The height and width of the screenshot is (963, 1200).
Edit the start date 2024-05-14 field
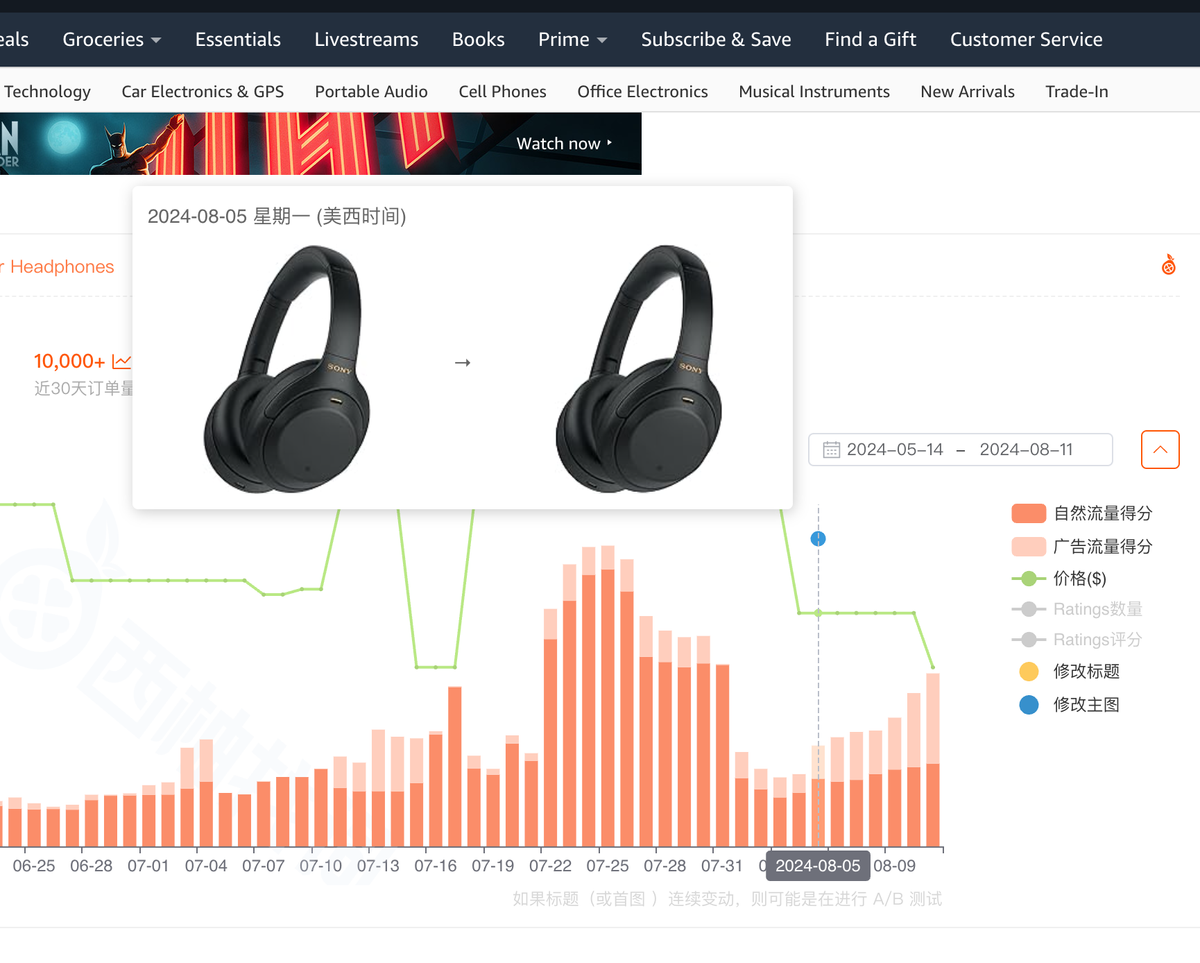coord(895,450)
